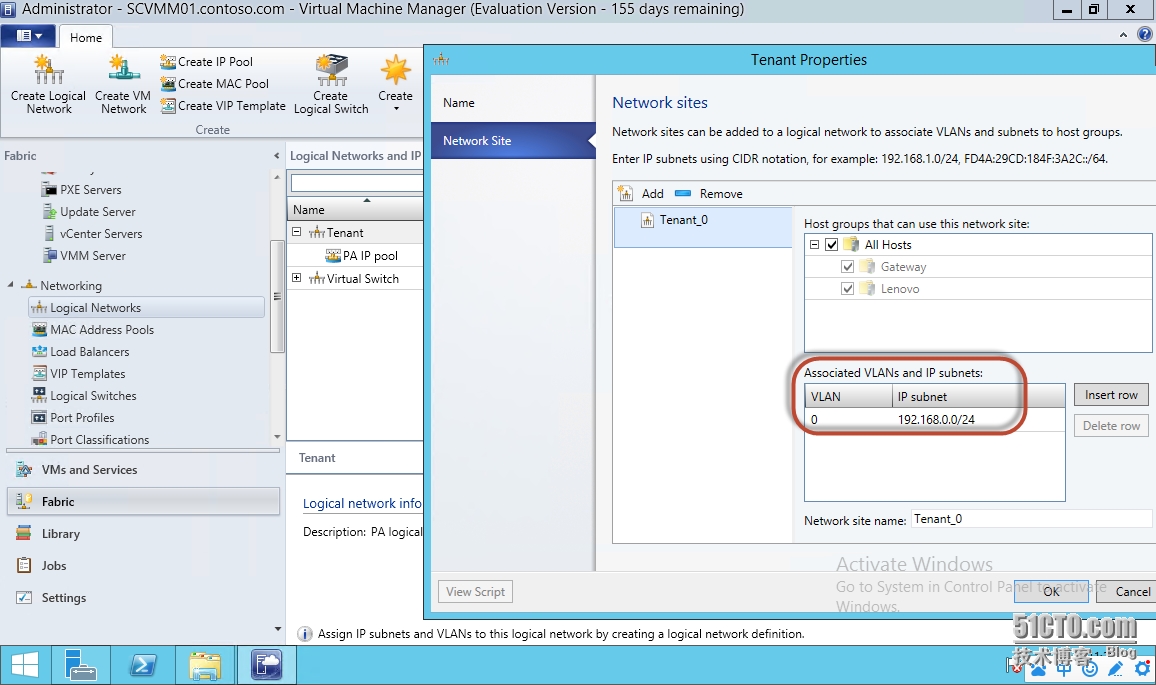This screenshot has height=685, width=1156.
Task: Click the Create Logical Switch icon
Action: [331, 70]
